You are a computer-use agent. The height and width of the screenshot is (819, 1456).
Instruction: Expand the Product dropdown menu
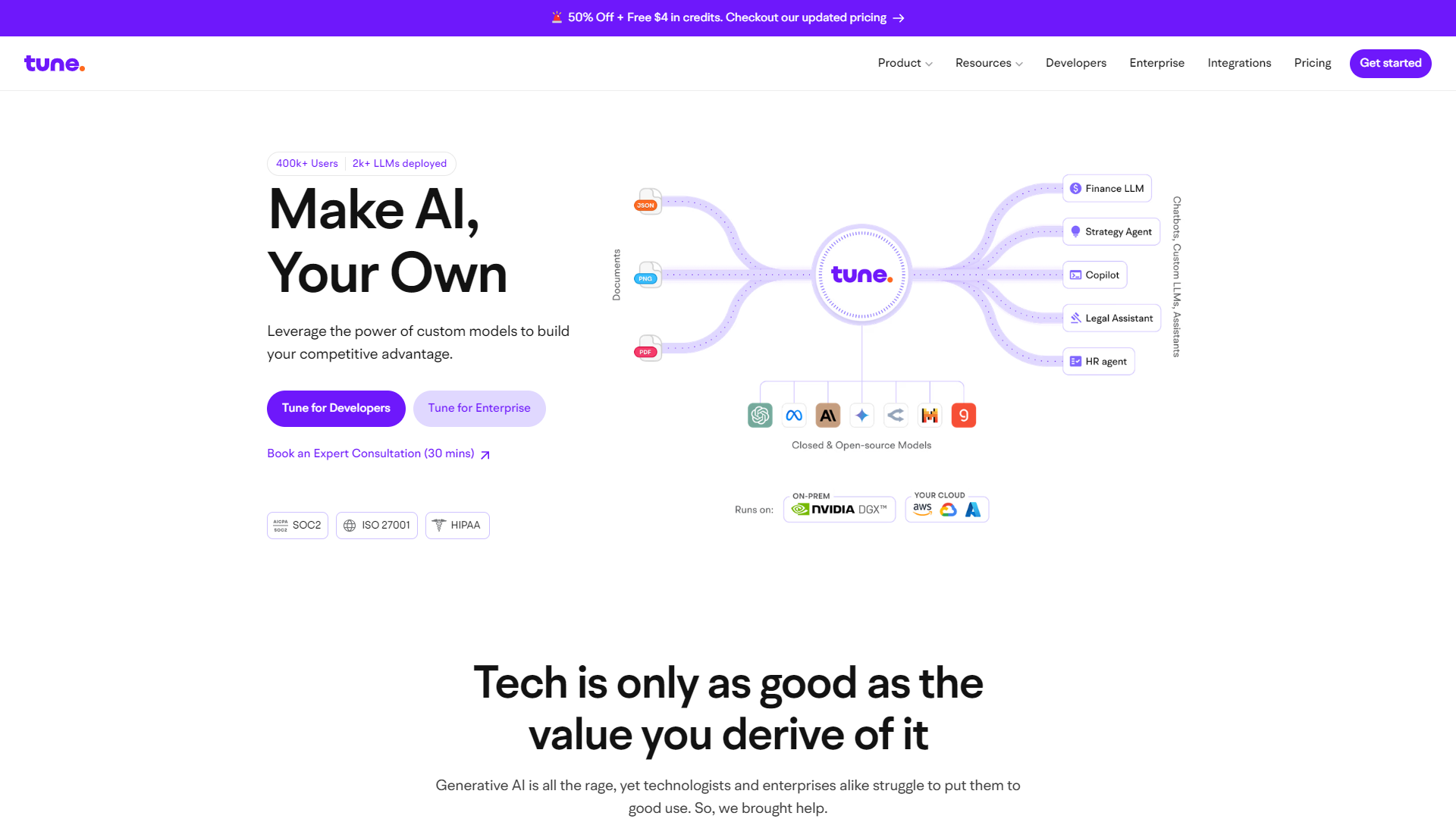point(904,63)
